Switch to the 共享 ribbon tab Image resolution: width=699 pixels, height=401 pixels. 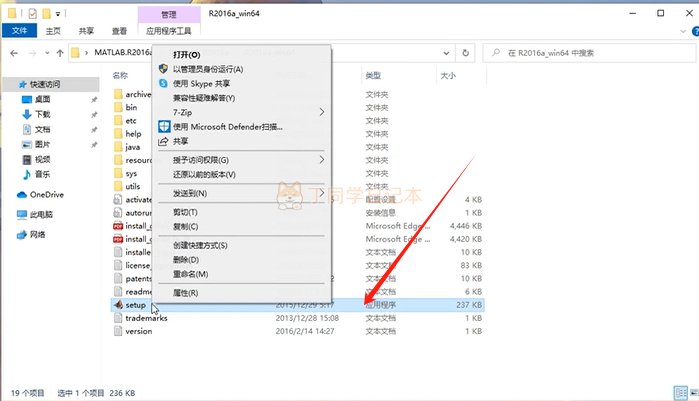[86, 31]
